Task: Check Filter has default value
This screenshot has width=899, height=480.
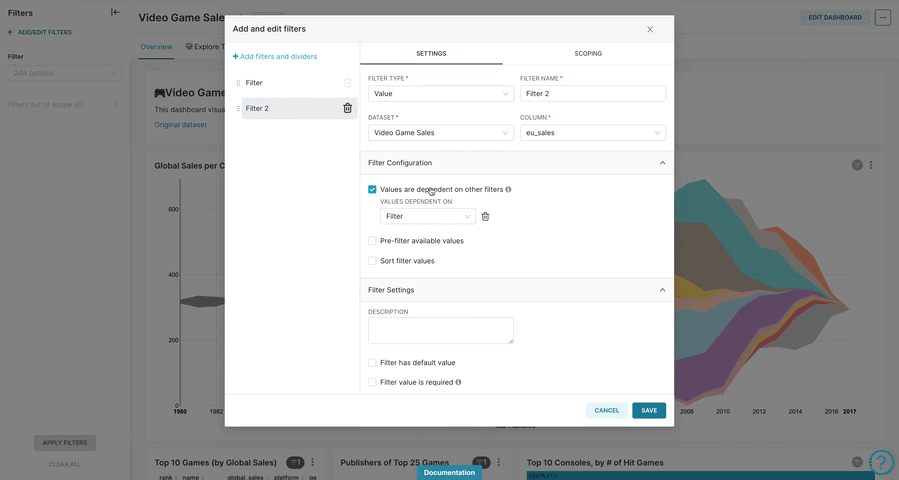Action: click(x=372, y=363)
